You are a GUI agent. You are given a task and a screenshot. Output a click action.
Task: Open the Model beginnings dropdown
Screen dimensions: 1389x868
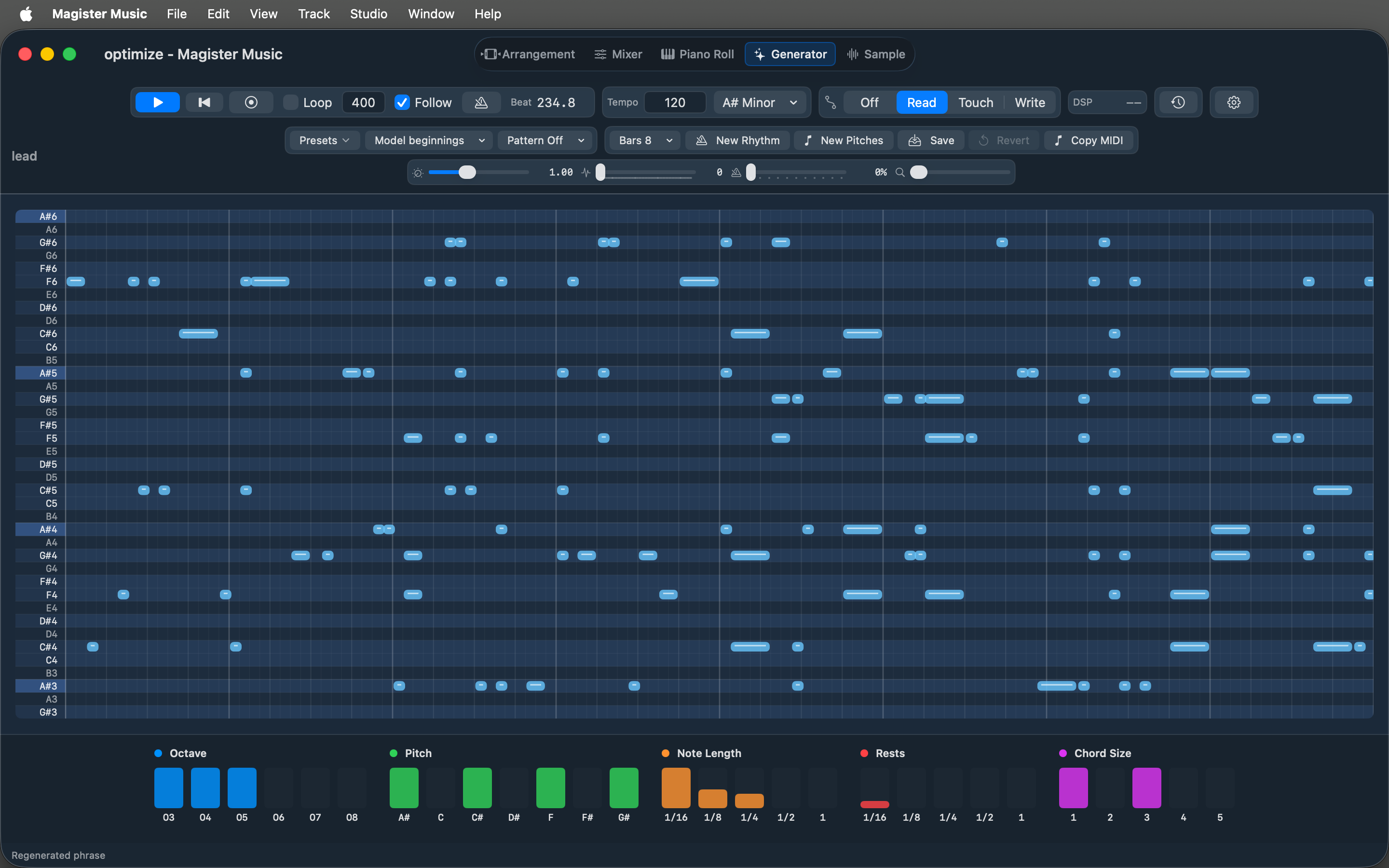pos(429,140)
